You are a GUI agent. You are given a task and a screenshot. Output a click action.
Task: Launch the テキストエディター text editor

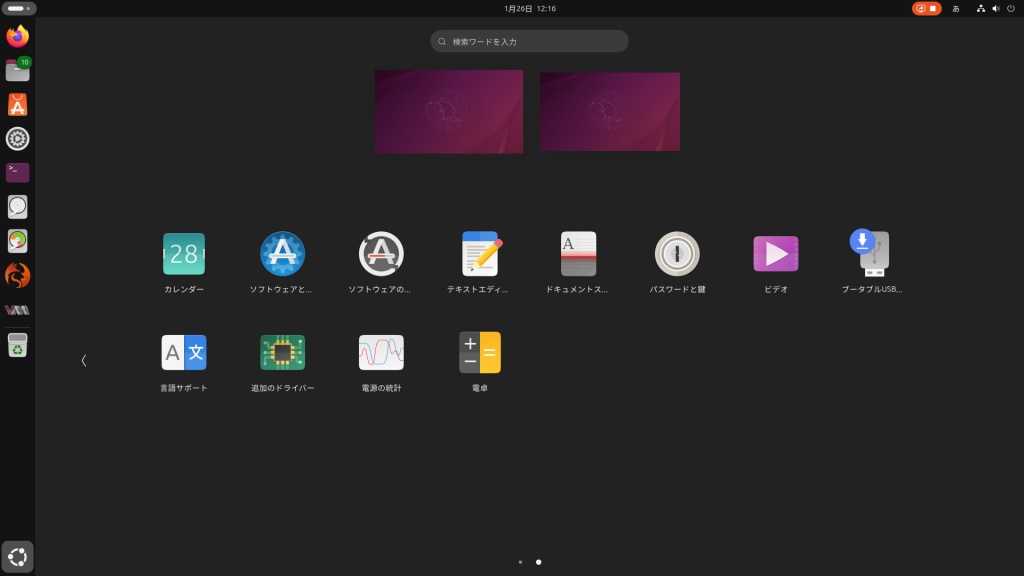pos(480,254)
